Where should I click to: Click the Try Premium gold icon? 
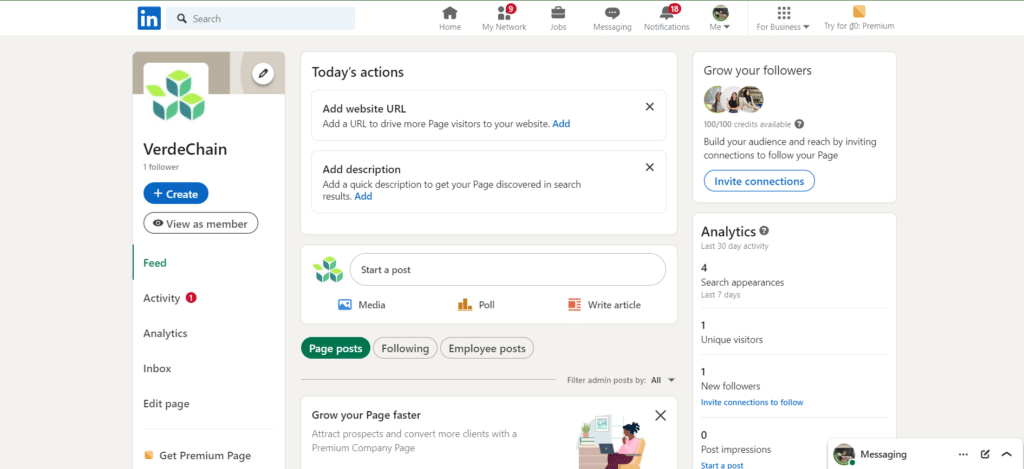click(x=859, y=12)
